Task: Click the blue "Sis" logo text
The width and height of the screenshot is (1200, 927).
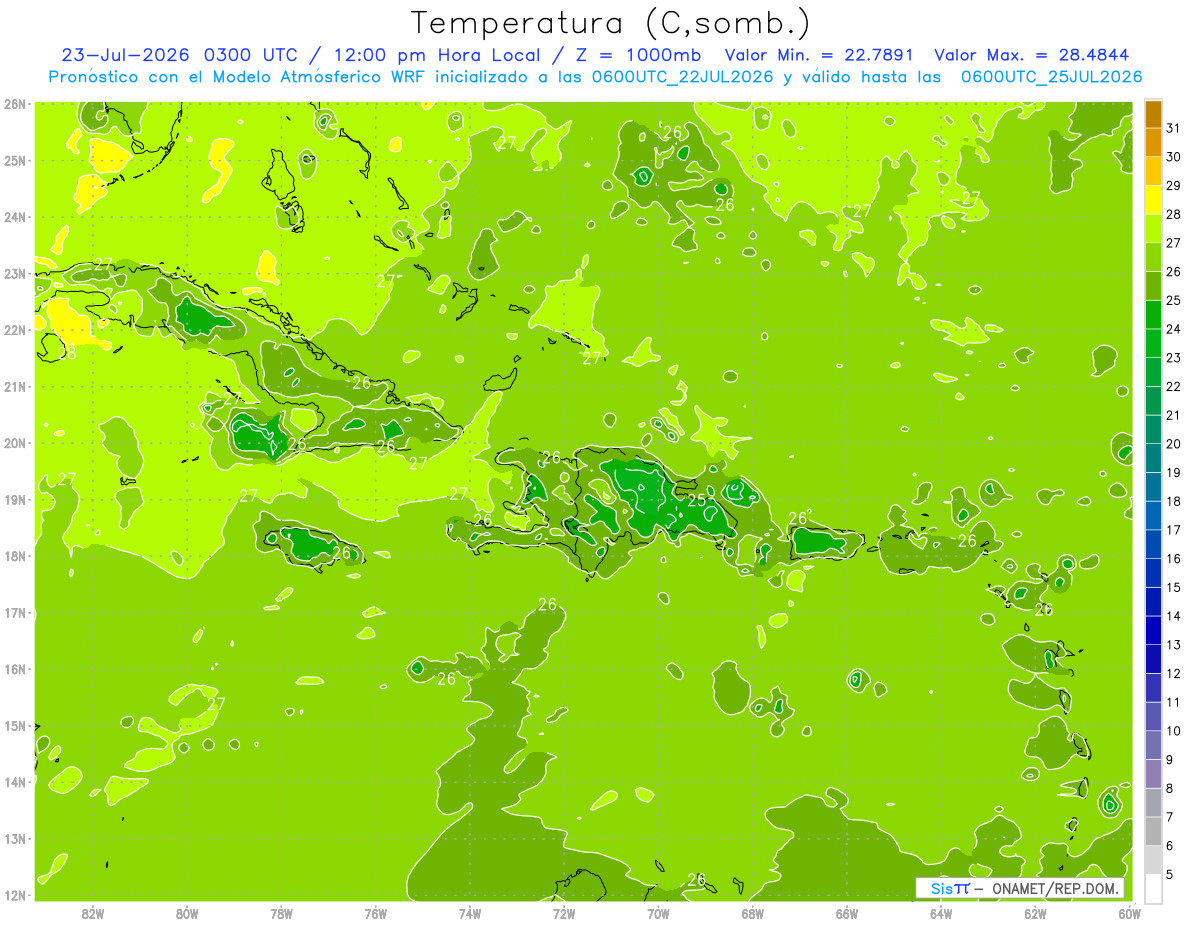Action: coord(943,888)
